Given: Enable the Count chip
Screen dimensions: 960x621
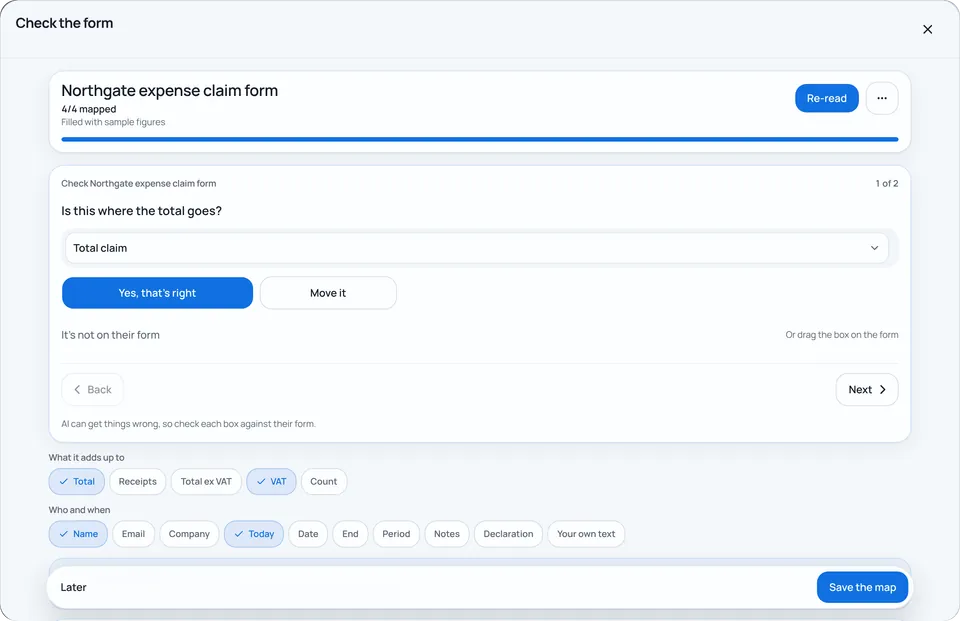Looking at the screenshot, I should pyautogui.click(x=324, y=481).
